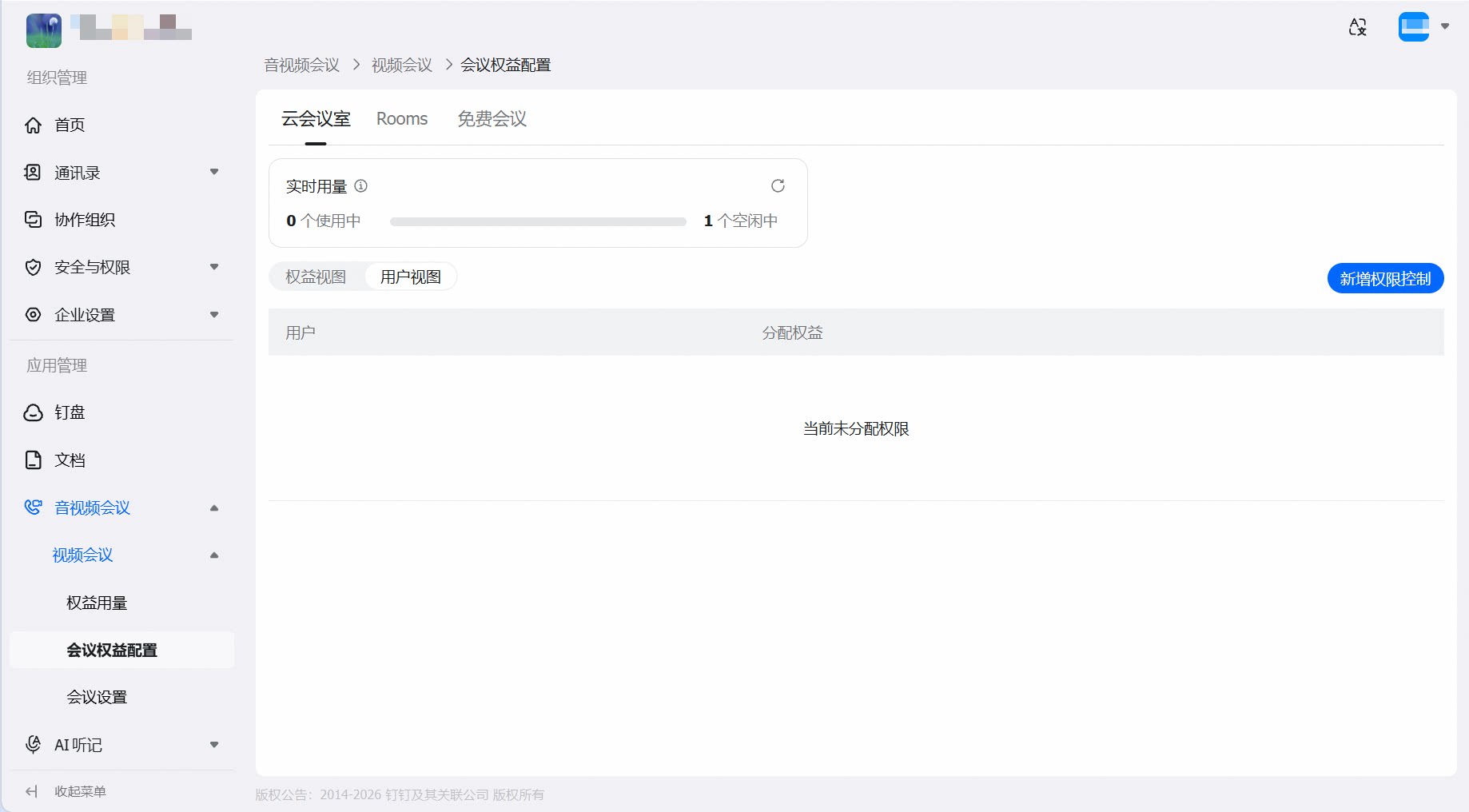Click the 实时用量 usage progress bar
1469x812 pixels.
[x=538, y=221]
